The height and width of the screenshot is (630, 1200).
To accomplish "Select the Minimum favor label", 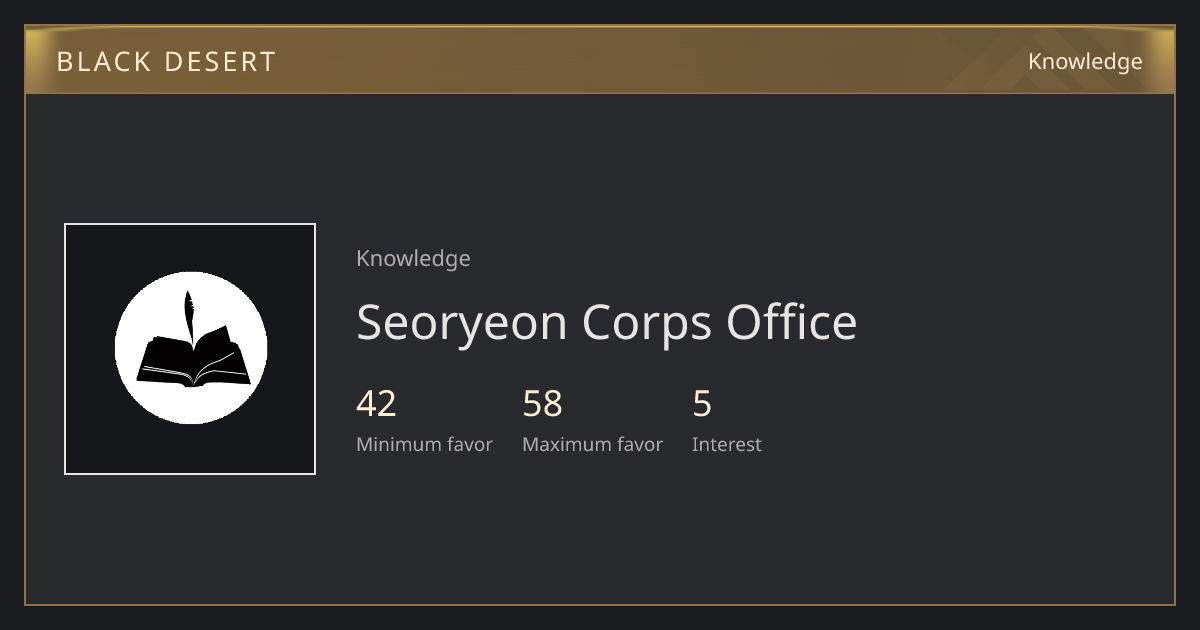I will pyautogui.click(x=424, y=445).
